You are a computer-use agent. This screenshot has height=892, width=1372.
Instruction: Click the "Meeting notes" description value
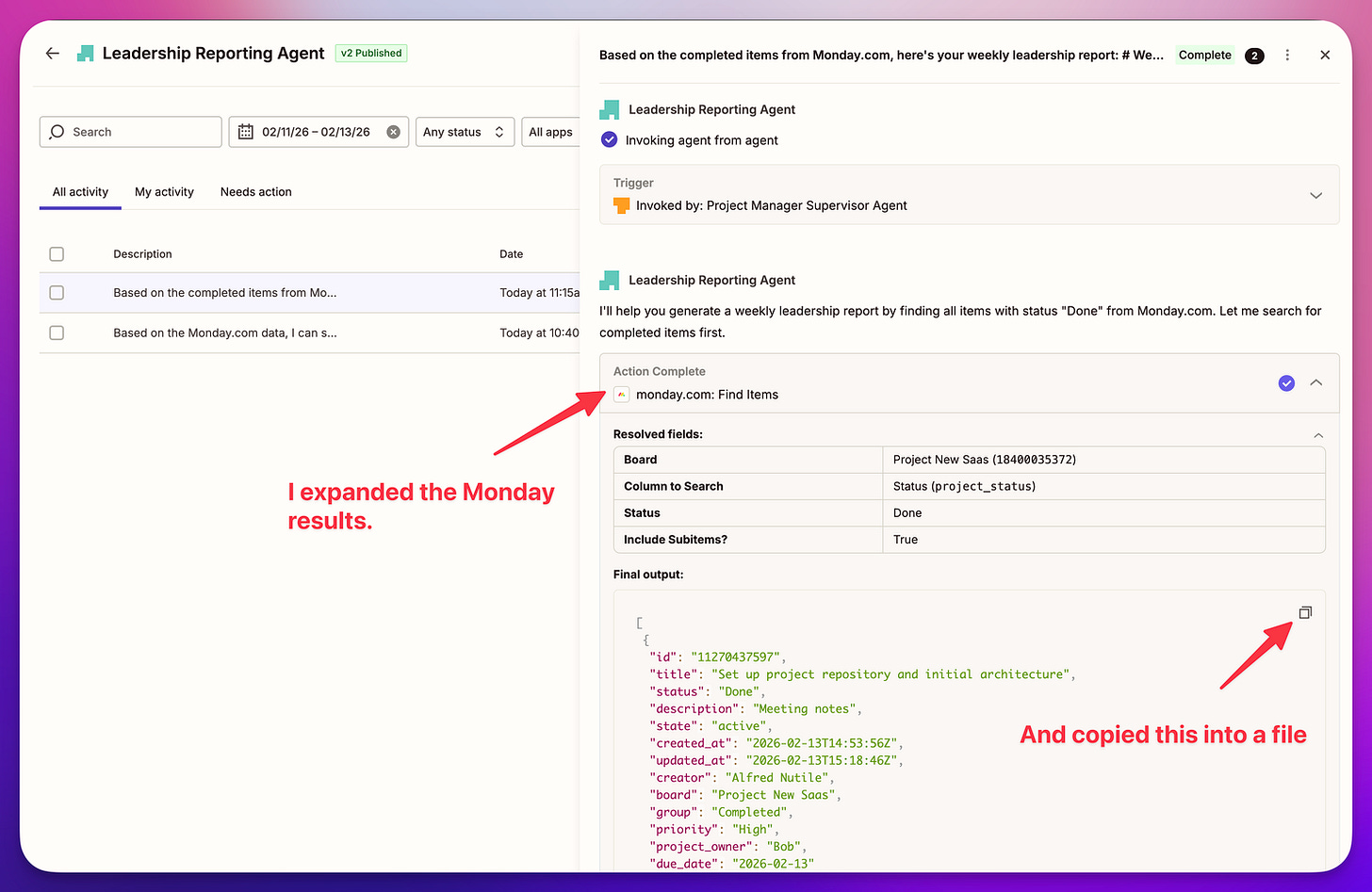point(804,709)
